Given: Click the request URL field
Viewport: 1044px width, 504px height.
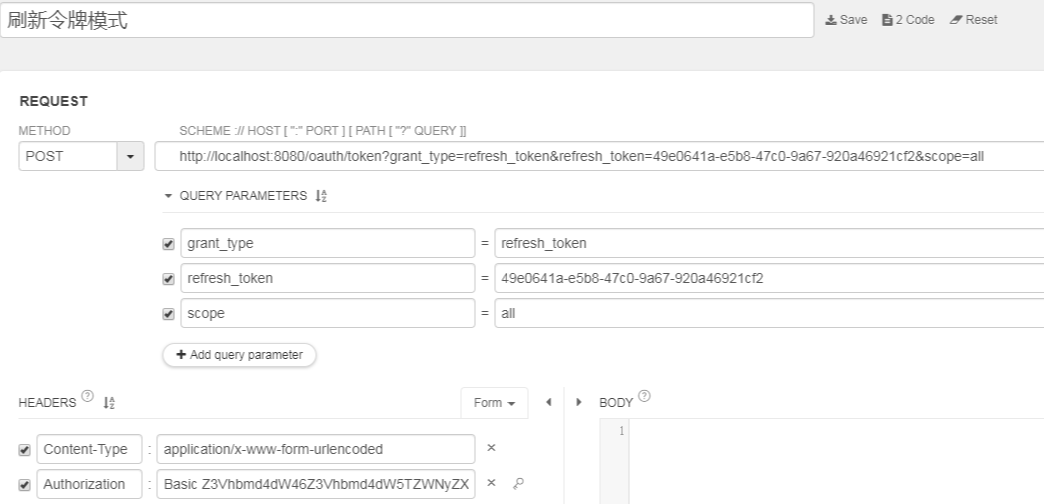Looking at the screenshot, I should tap(600, 157).
